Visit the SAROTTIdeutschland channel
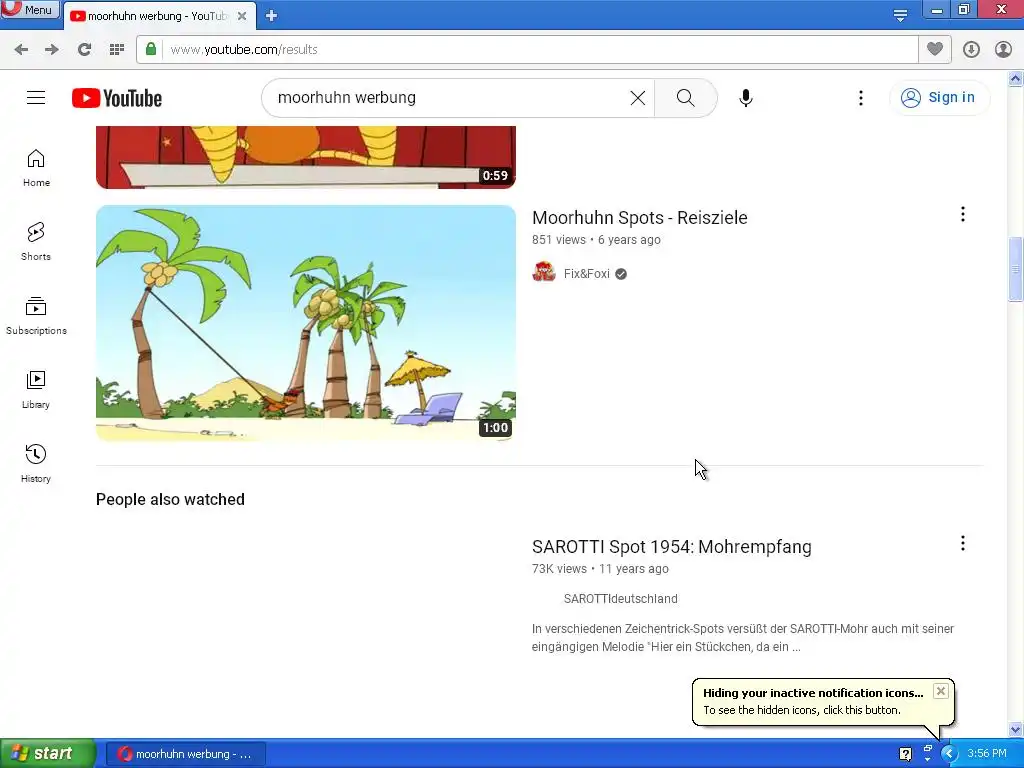 coord(620,599)
